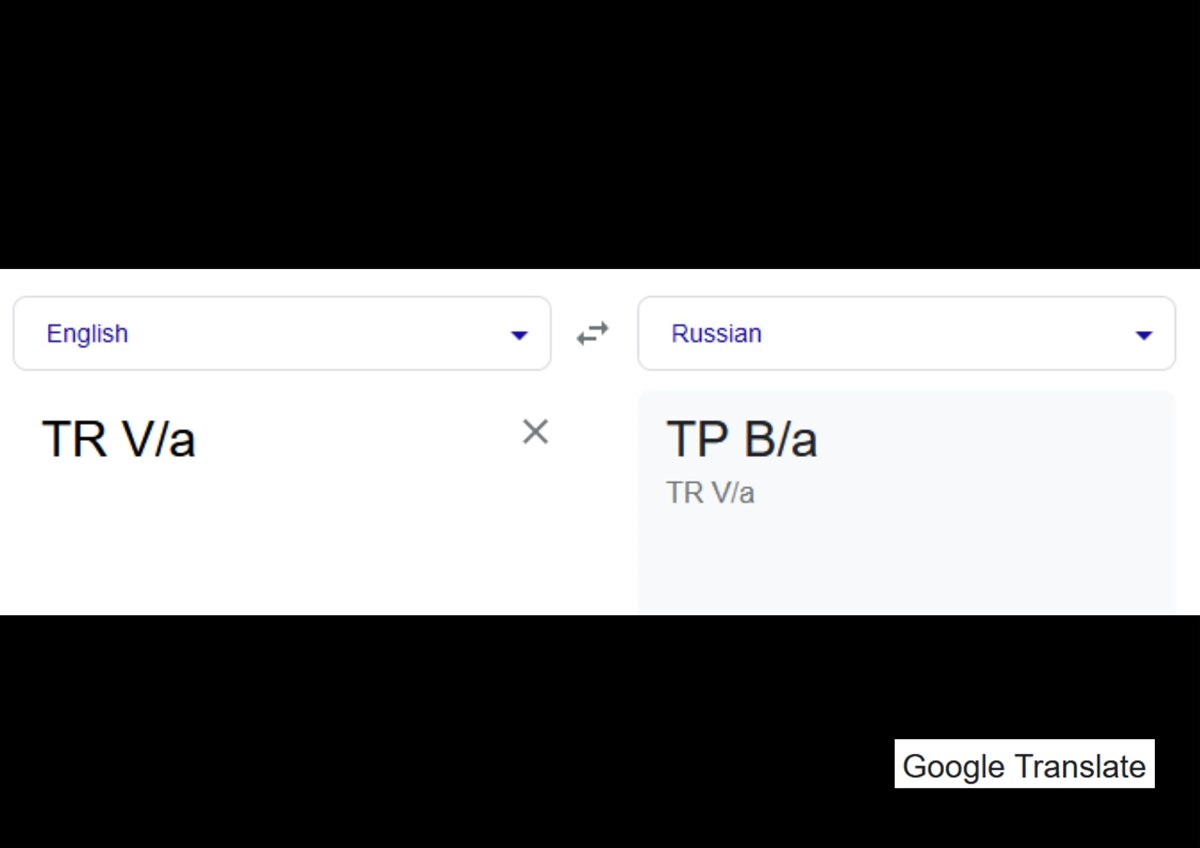Place cursor after "V/a" in source box

[x=197, y=439]
